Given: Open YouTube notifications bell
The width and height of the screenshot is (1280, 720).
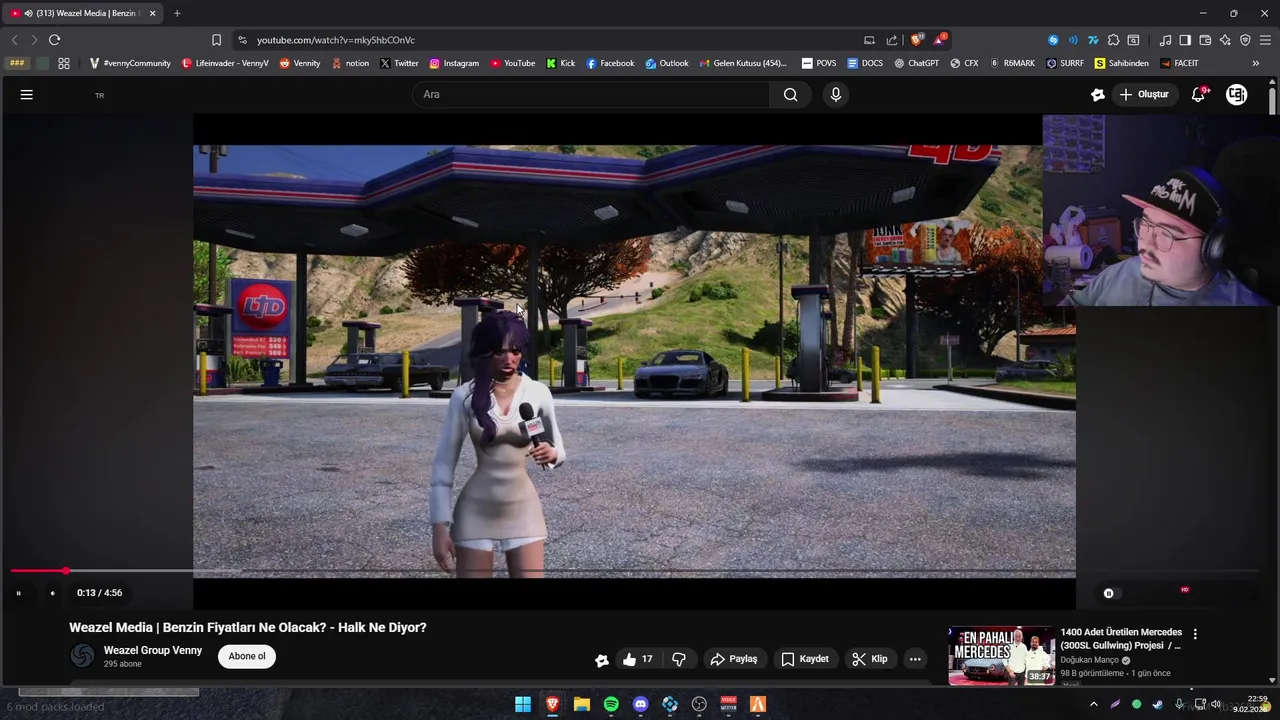Looking at the screenshot, I should click(1199, 94).
